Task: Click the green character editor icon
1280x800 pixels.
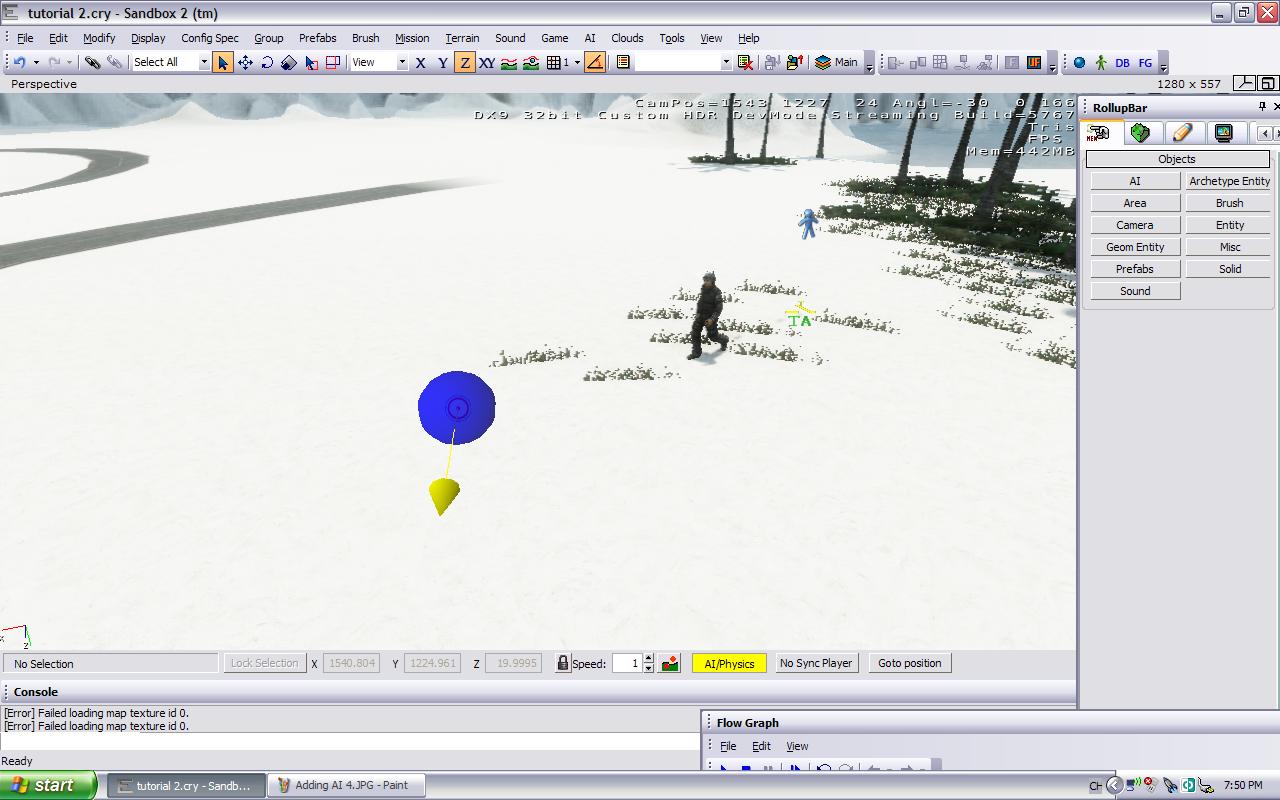Action: (x=1101, y=62)
